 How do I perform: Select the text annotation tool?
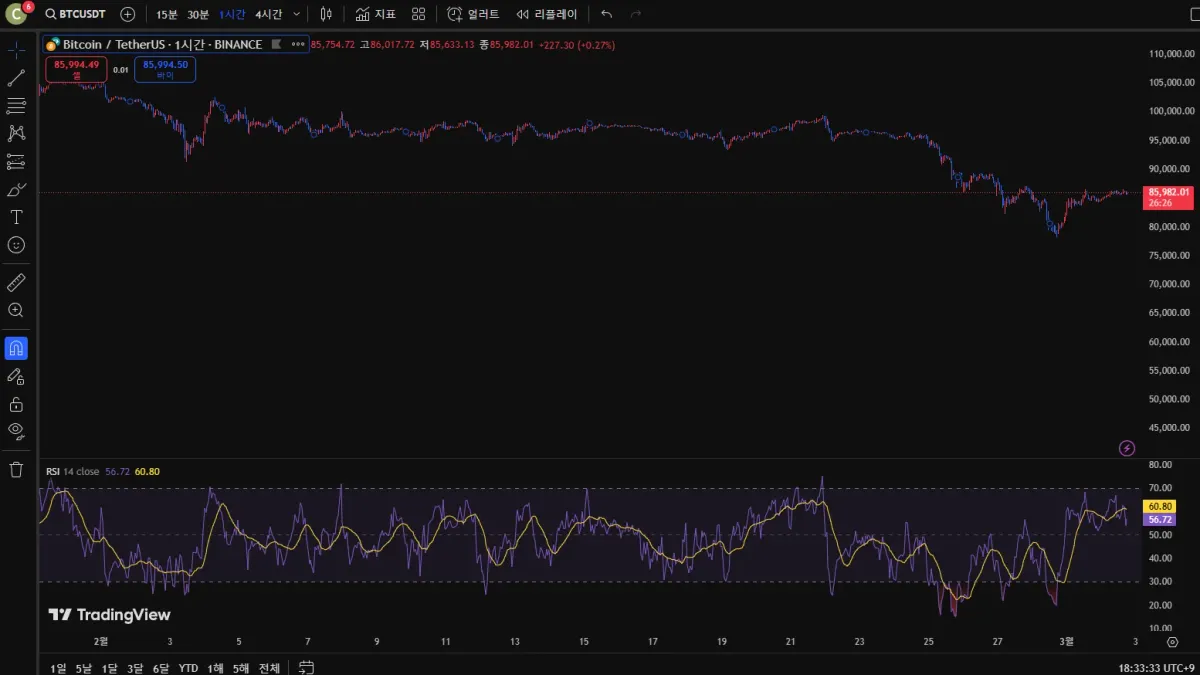[16, 217]
